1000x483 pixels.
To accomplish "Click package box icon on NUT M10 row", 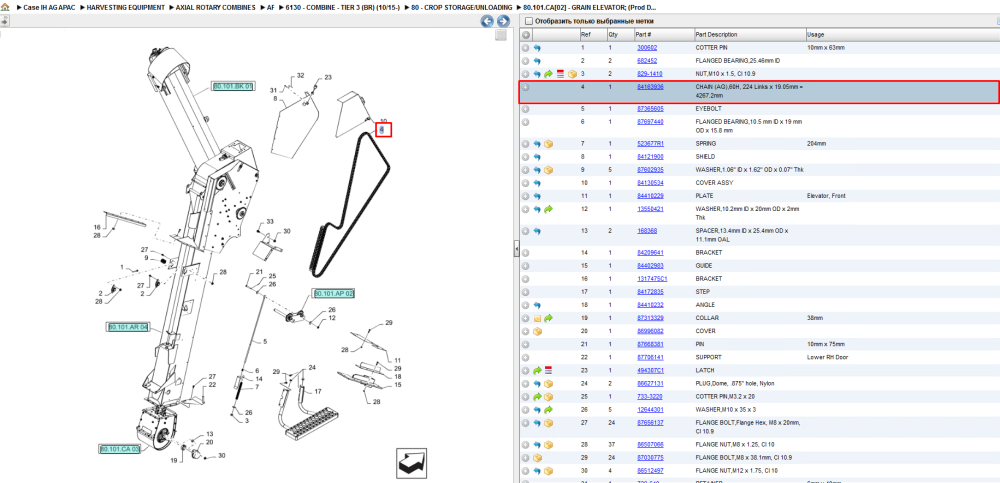I will point(572,74).
